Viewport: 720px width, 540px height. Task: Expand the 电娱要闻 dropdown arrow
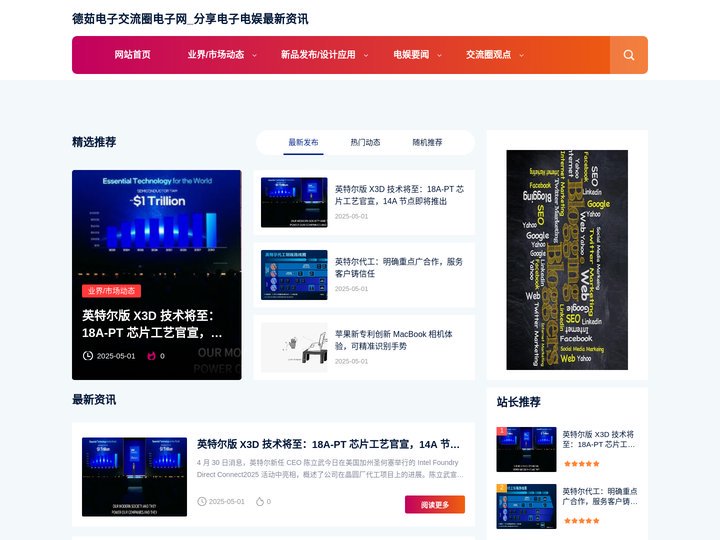point(439,56)
